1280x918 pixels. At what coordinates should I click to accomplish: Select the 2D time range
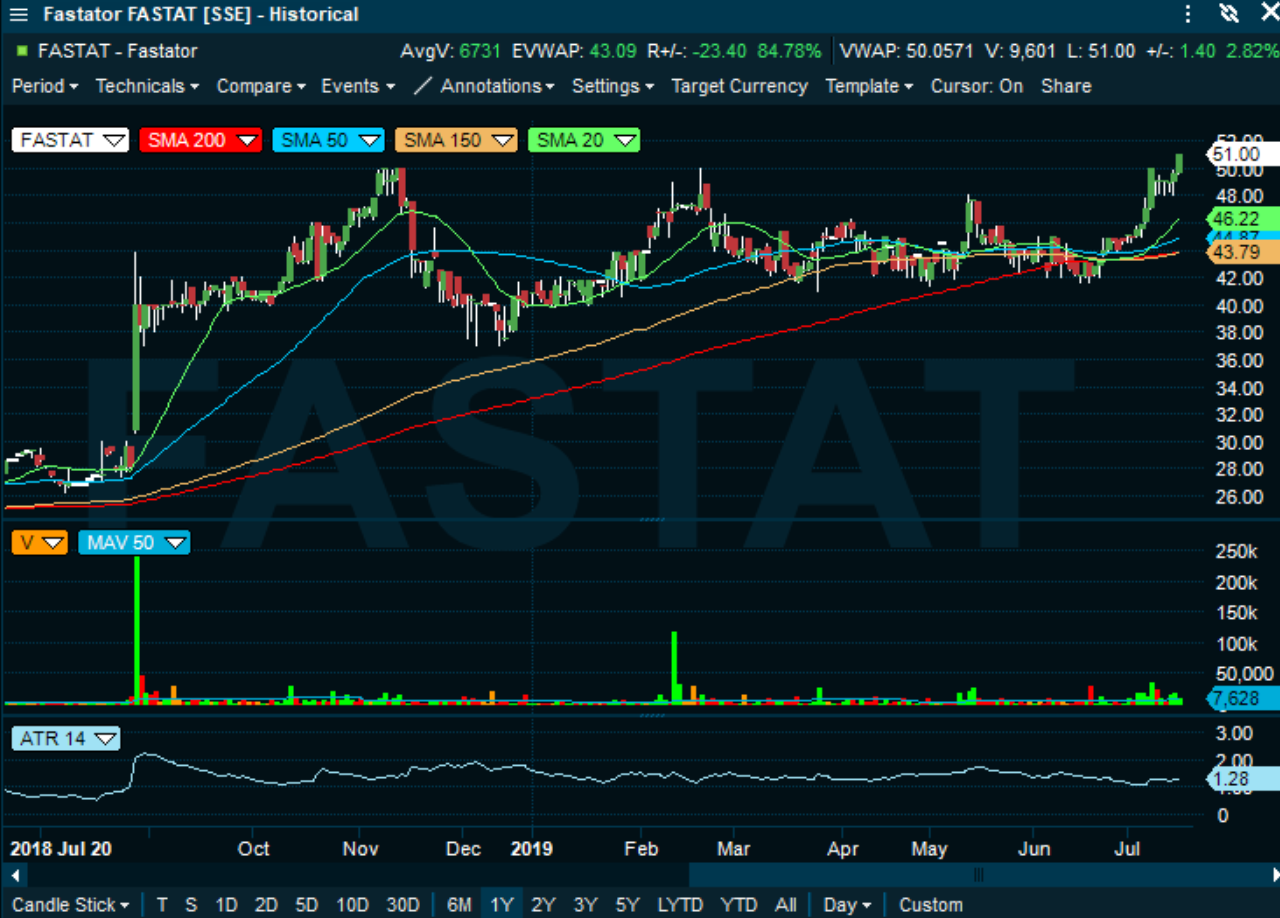[266, 905]
